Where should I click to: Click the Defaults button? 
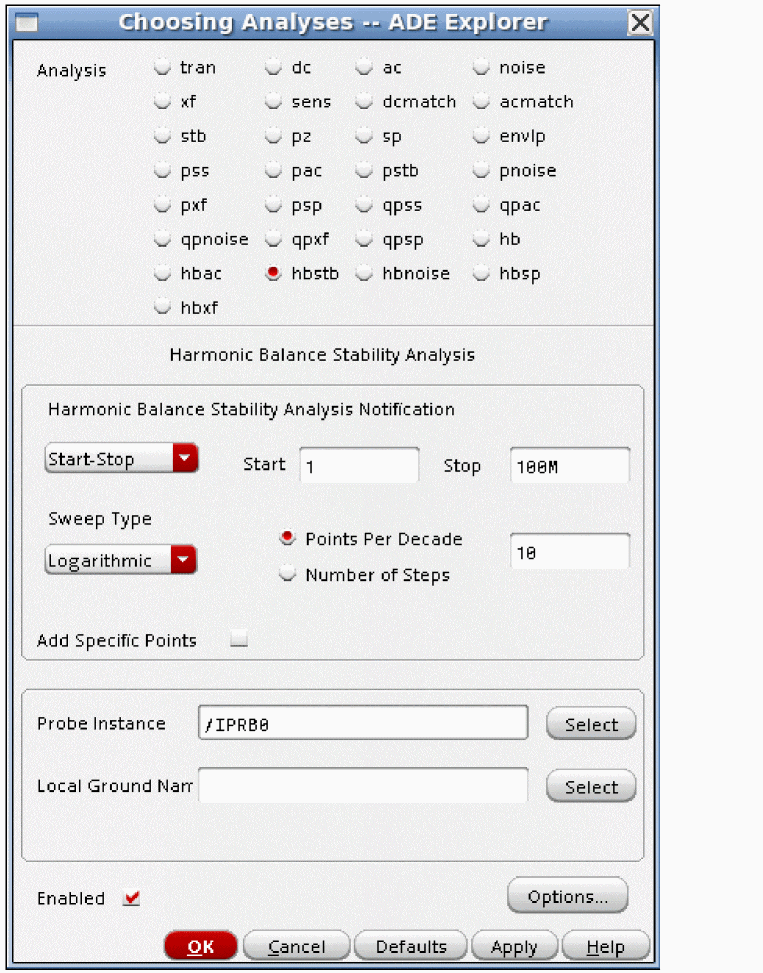[x=411, y=947]
